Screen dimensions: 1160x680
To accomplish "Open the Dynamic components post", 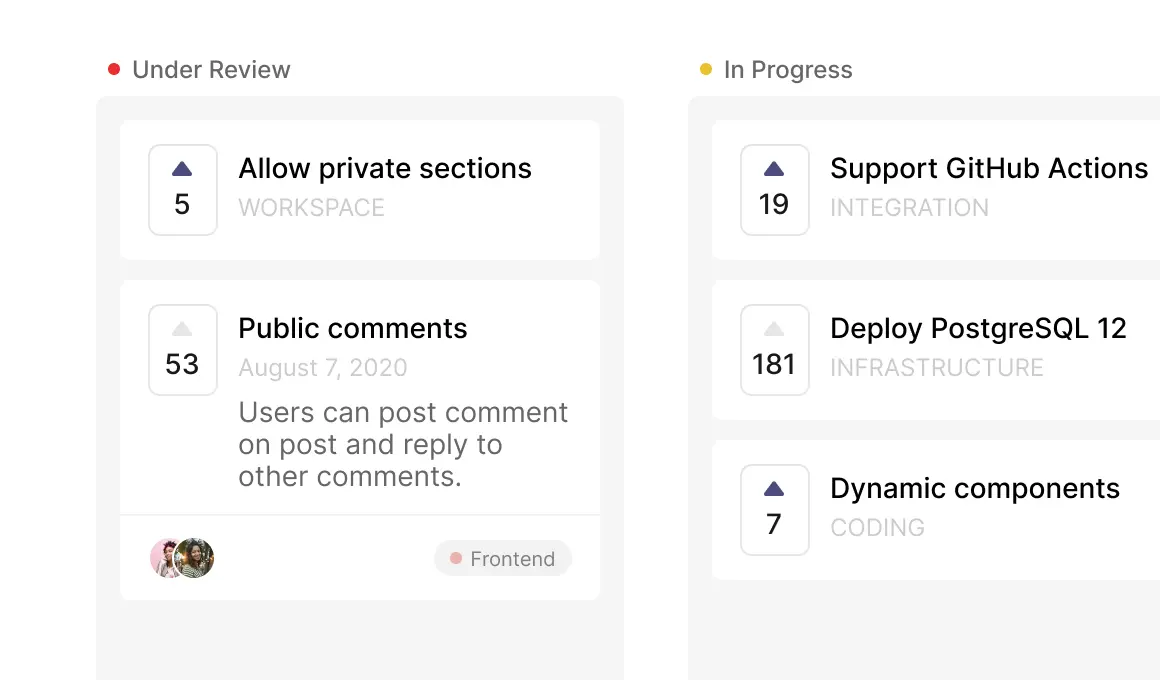I will (x=974, y=488).
